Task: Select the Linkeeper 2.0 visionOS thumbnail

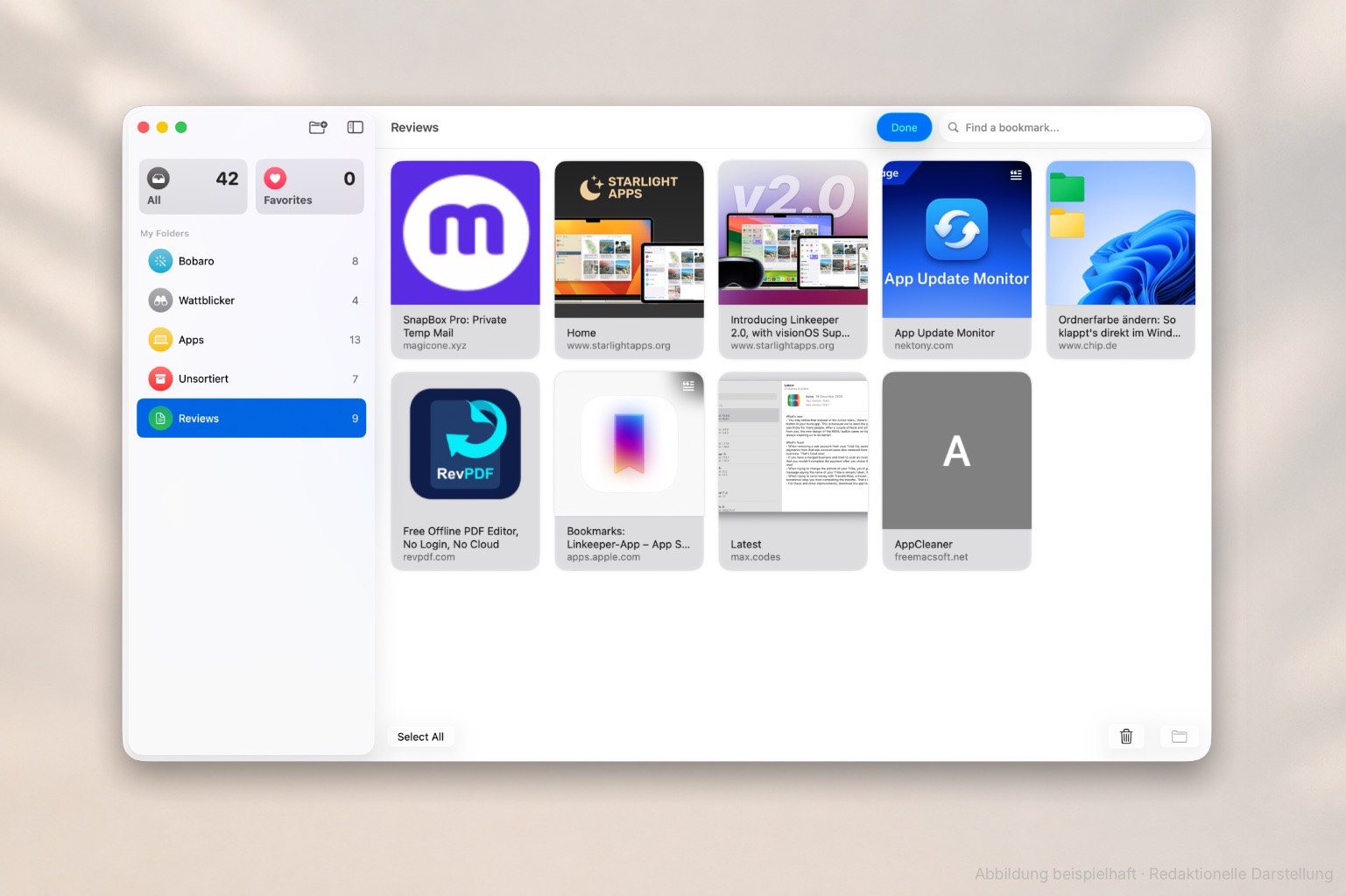Action: pos(793,233)
